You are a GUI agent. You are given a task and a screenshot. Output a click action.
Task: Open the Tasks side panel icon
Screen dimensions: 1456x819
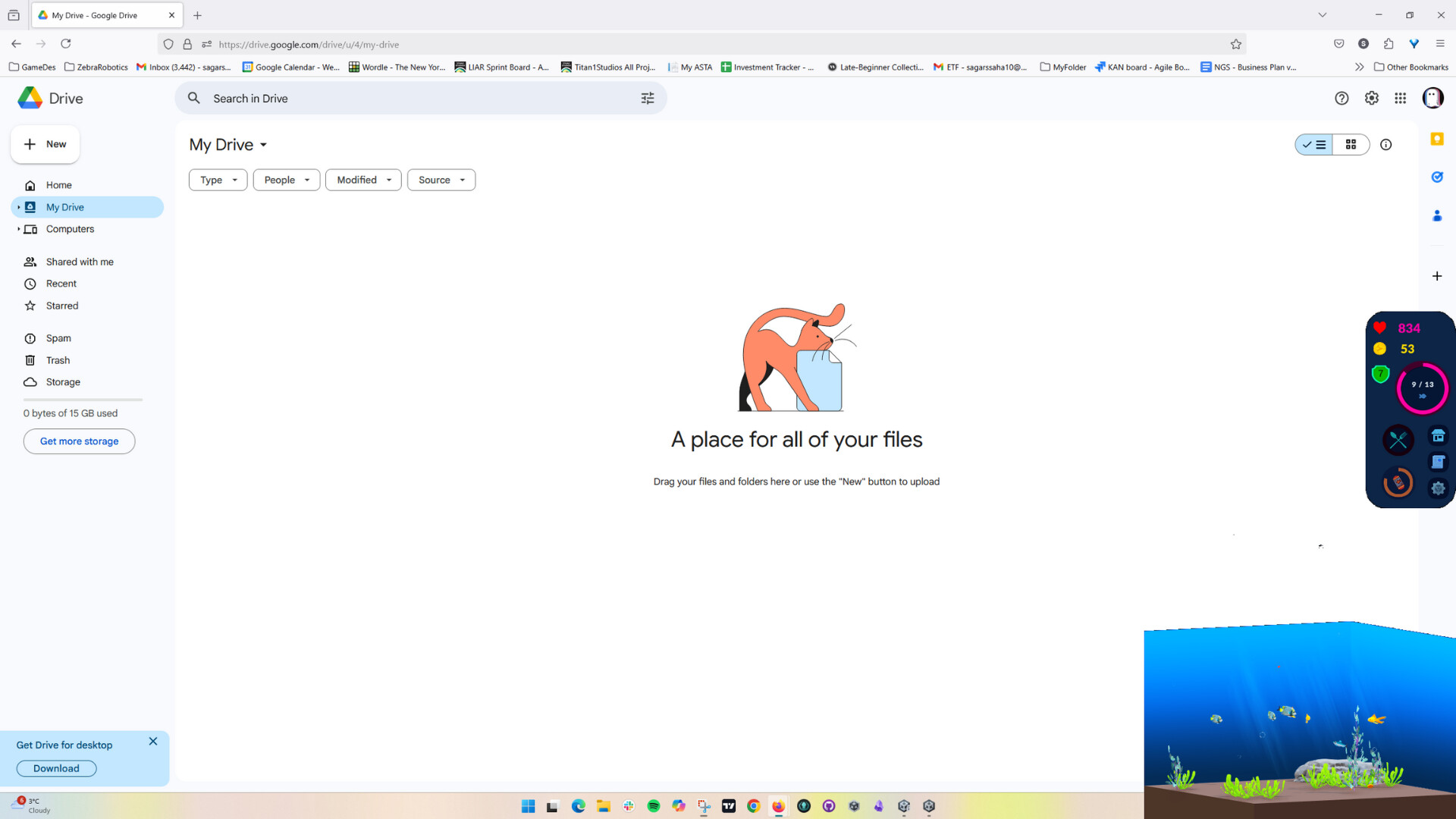[1438, 177]
